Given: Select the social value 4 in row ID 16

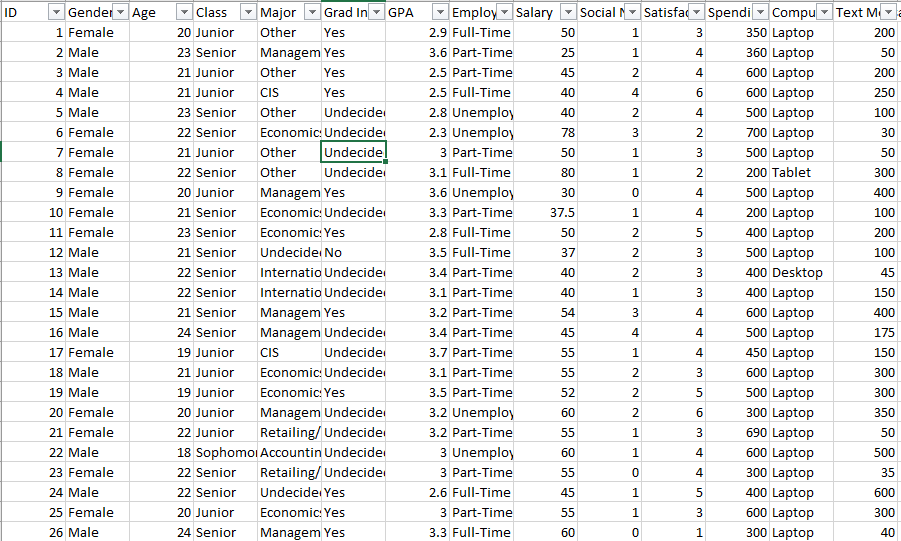Looking at the screenshot, I should 610,333.
